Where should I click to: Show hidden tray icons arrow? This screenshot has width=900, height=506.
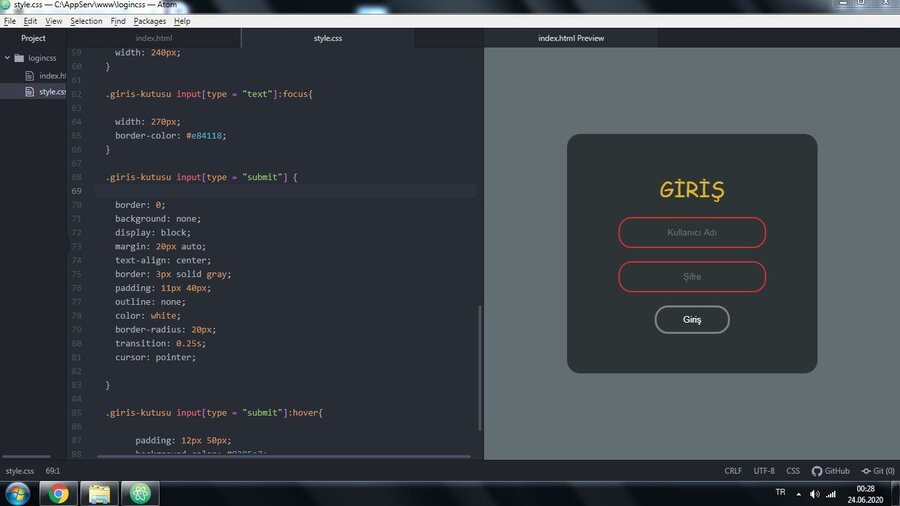(x=798, y=493)
